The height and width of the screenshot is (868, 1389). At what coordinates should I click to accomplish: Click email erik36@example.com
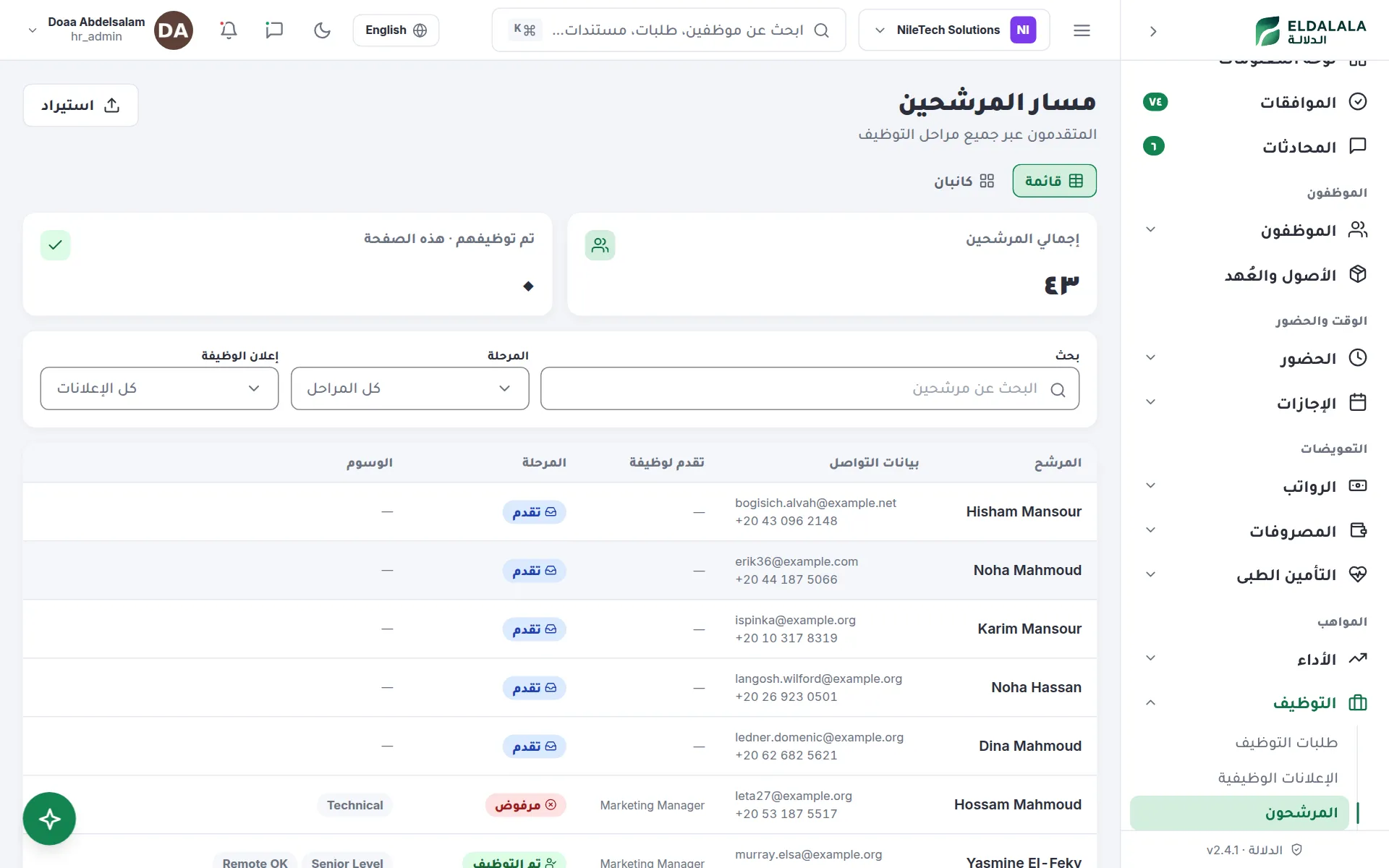coord(797,561)
